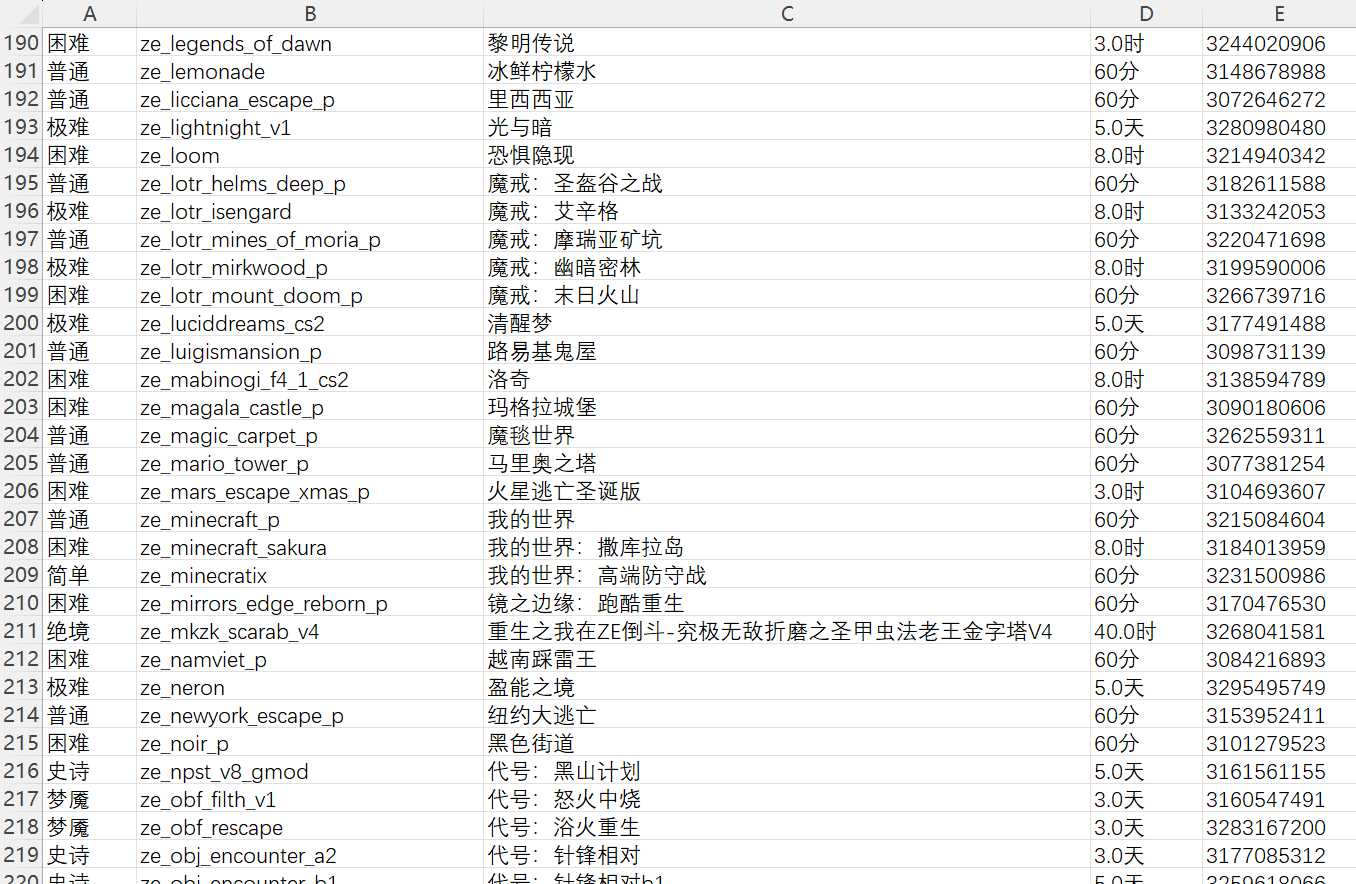The image size is (1356, 884).
Task: Select column A header
Action: (89, 14)
